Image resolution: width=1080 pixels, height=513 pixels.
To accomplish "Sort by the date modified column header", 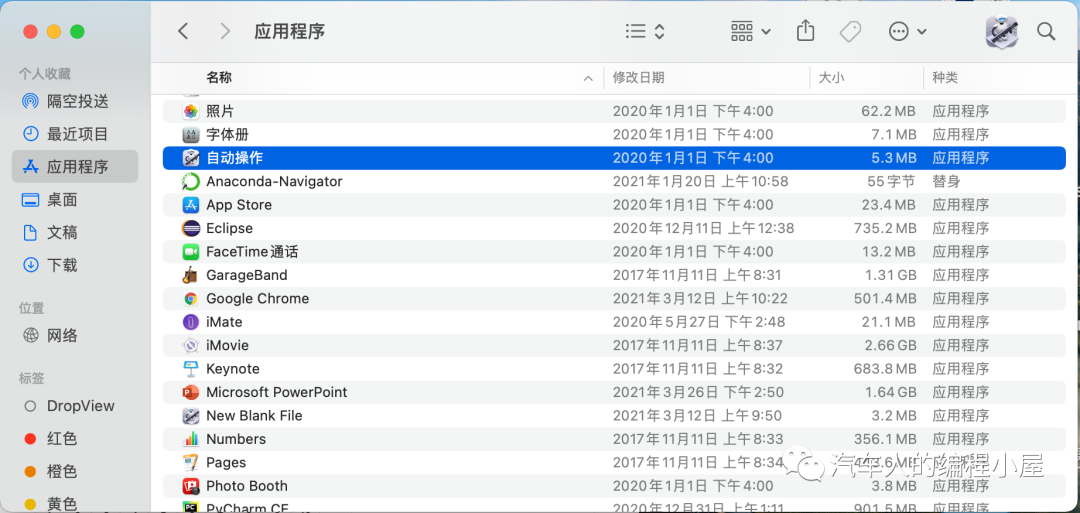I will tap(639, 77).
